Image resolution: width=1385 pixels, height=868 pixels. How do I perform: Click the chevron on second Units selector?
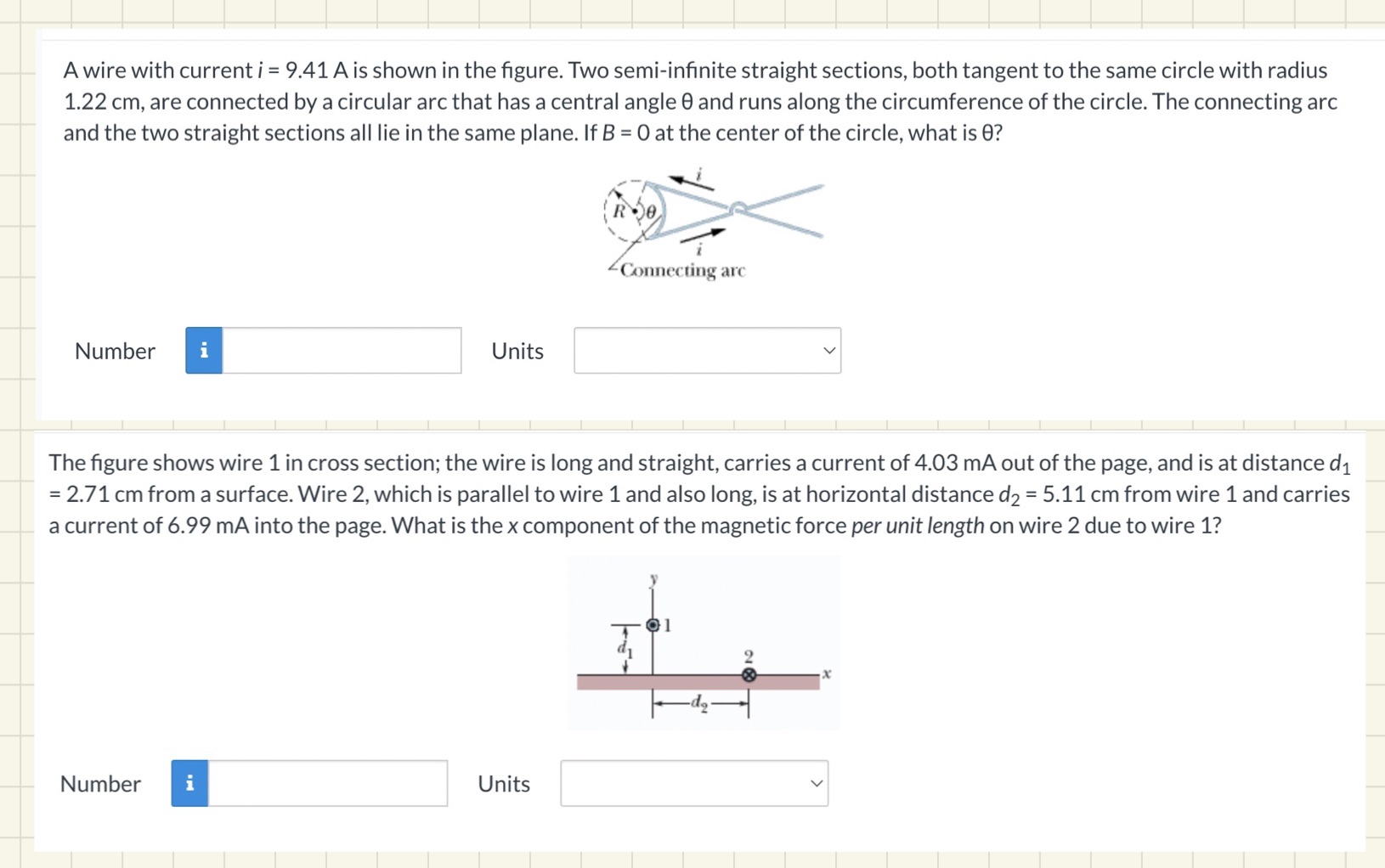(x=815, y=783)
